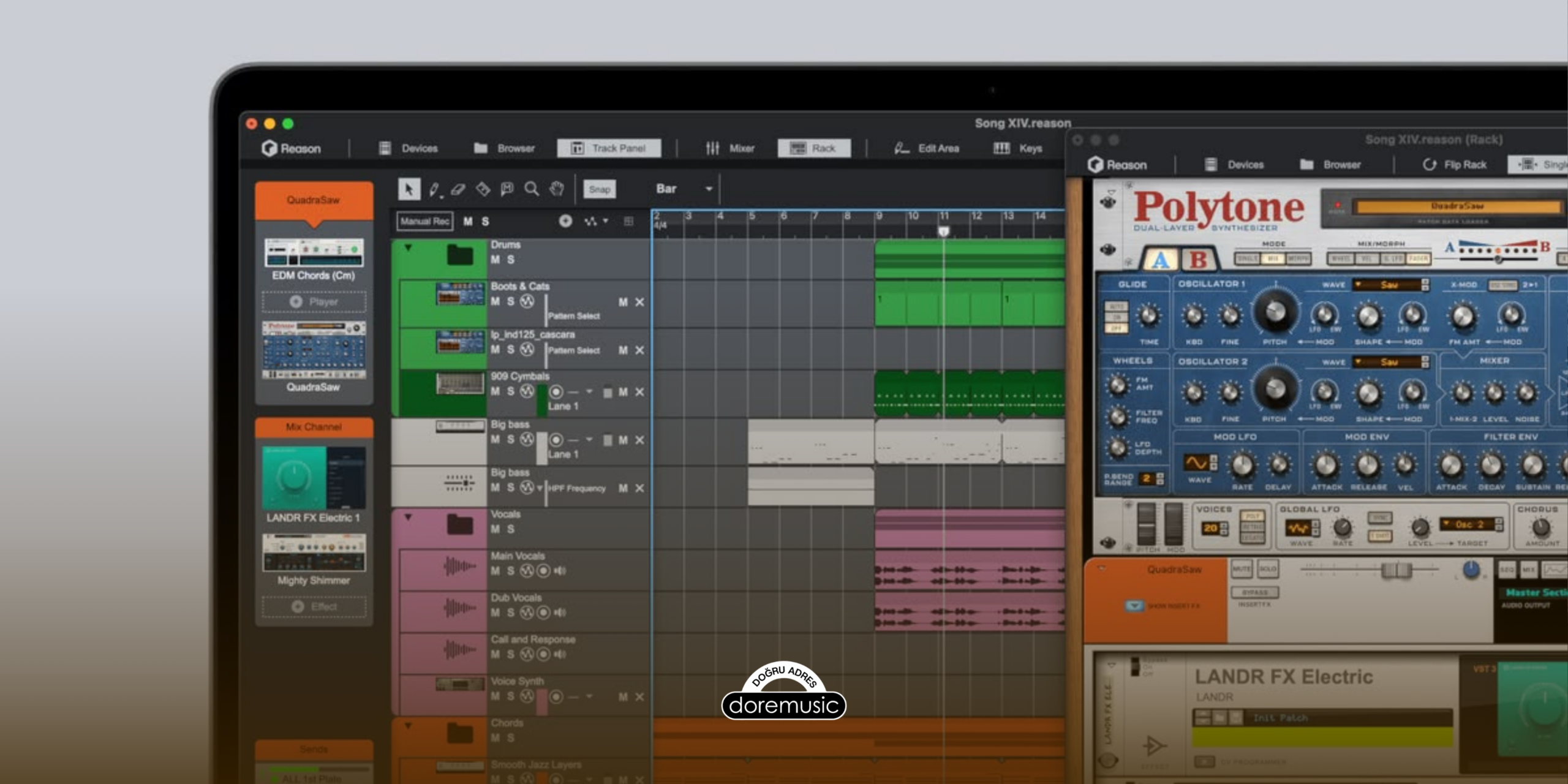Select the Mute tool
The image size is (1568, 784).
507,189
